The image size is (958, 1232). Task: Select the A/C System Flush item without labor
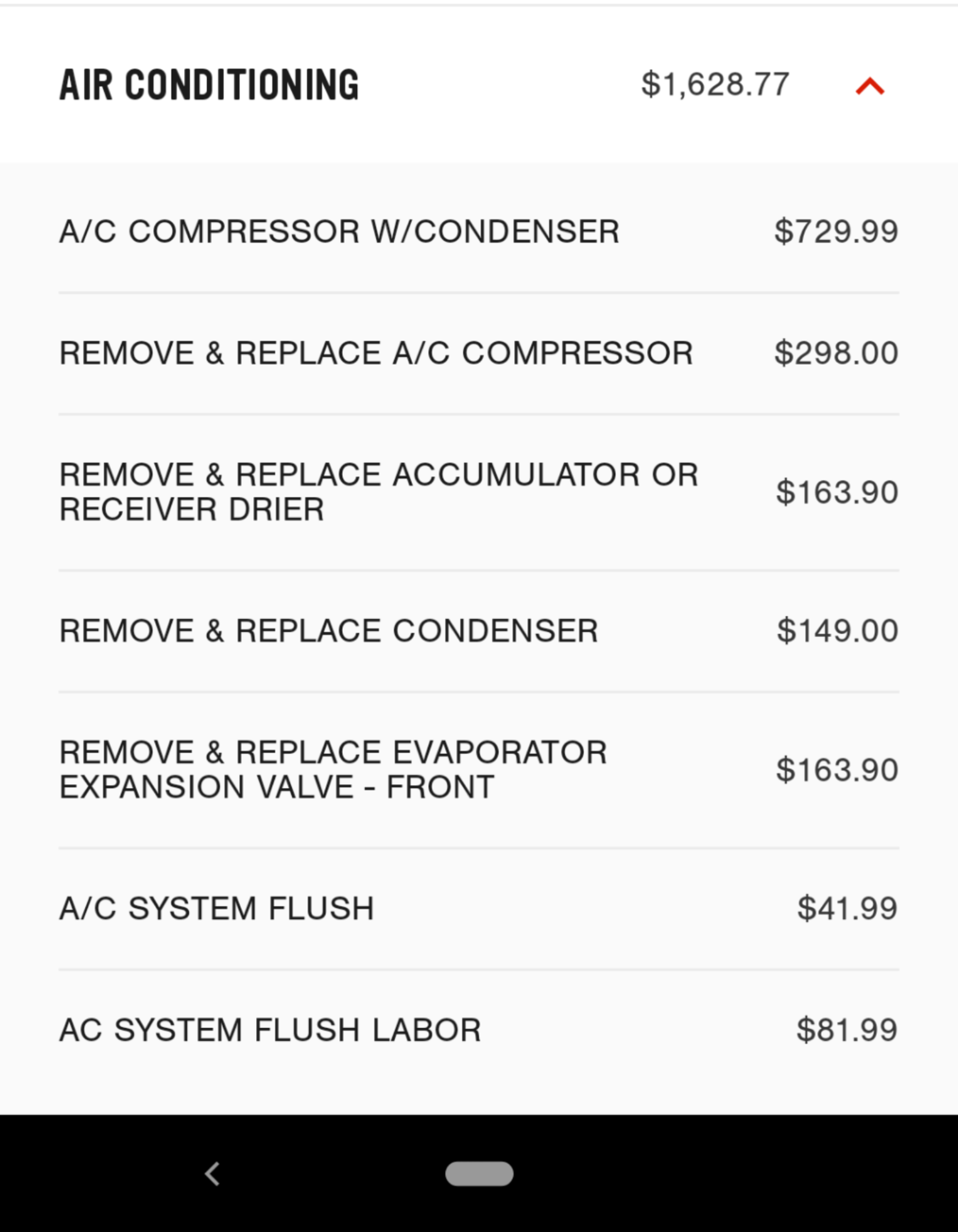click(x=217, y=909)
